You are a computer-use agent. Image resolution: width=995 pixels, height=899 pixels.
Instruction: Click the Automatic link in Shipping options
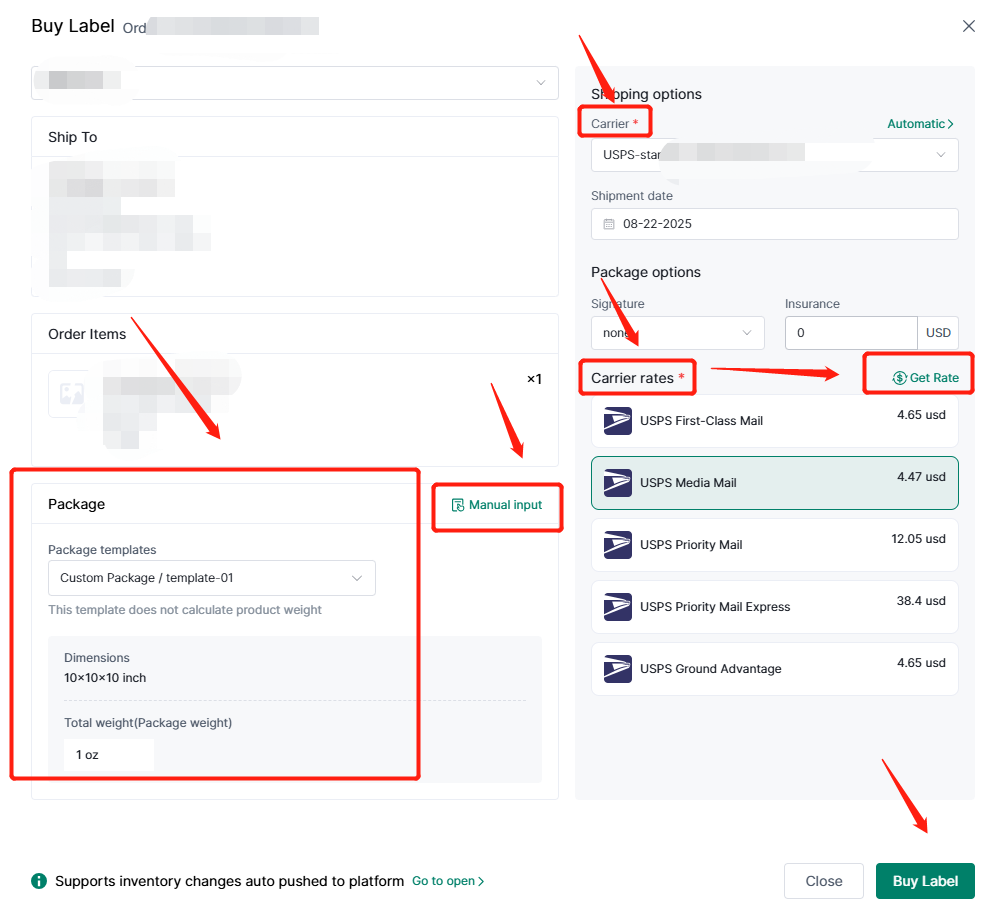click(920, 124)
